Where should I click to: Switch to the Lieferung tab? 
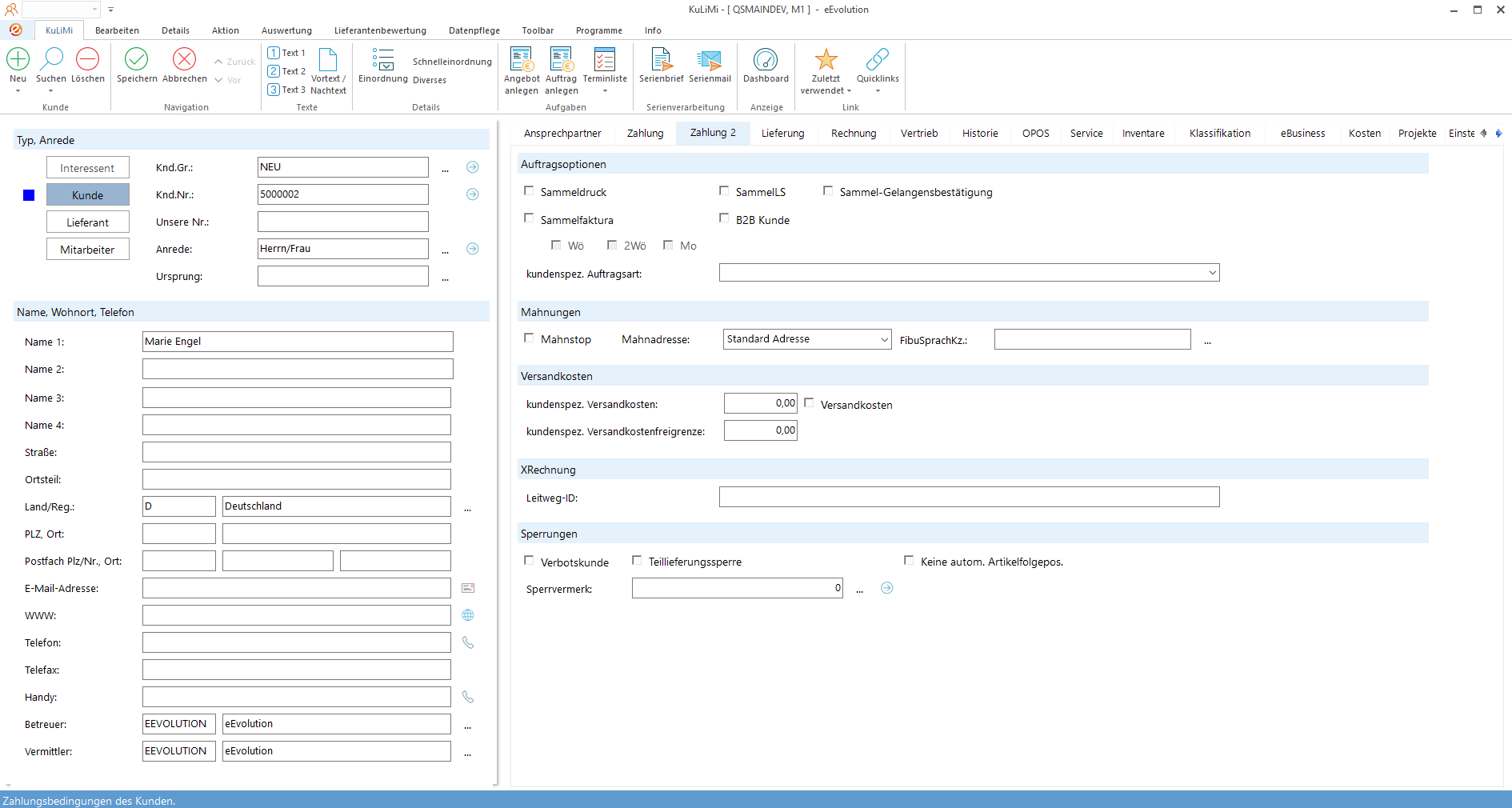pyautogui.click(x=782, y=134)
